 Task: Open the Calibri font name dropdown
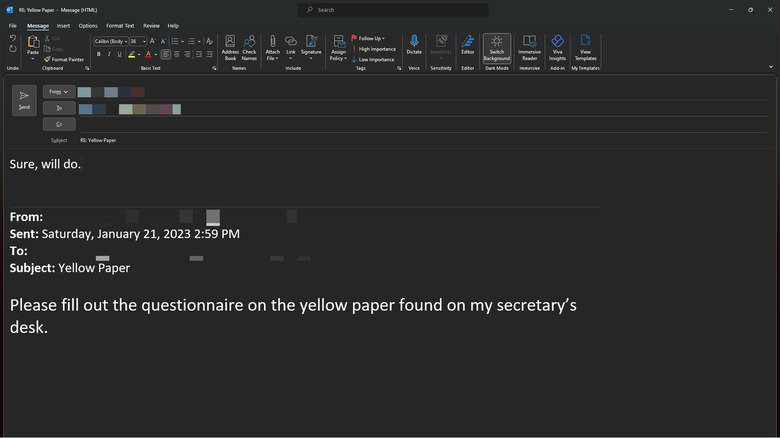point(111,41)
